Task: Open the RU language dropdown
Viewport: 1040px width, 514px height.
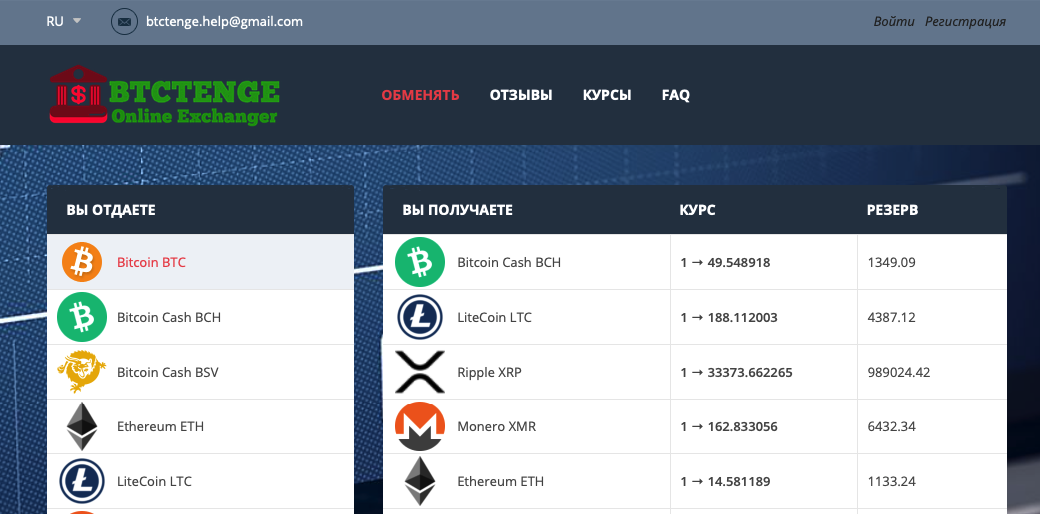Action: (64, 21)
